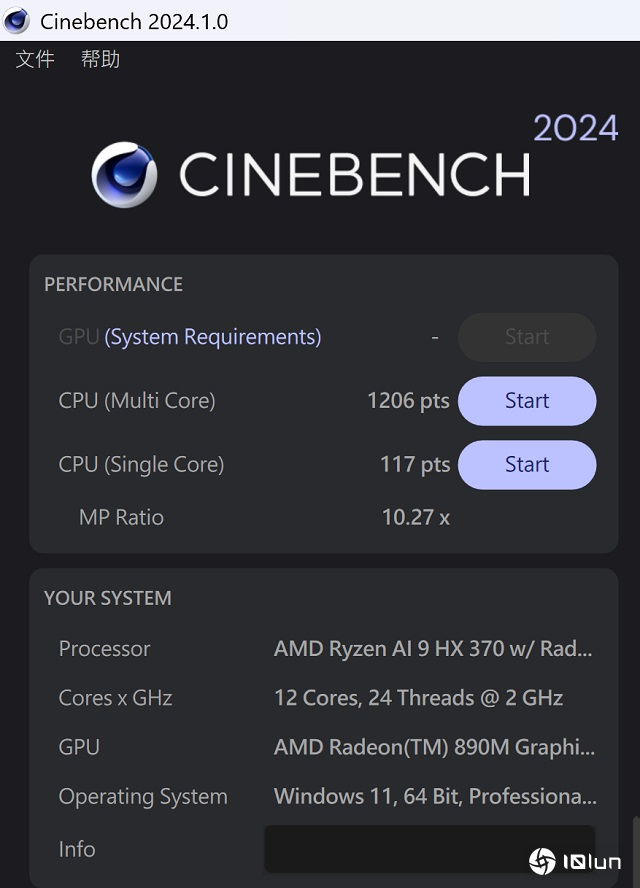Start the CPU Multi Core benchmark

[527, 401]
